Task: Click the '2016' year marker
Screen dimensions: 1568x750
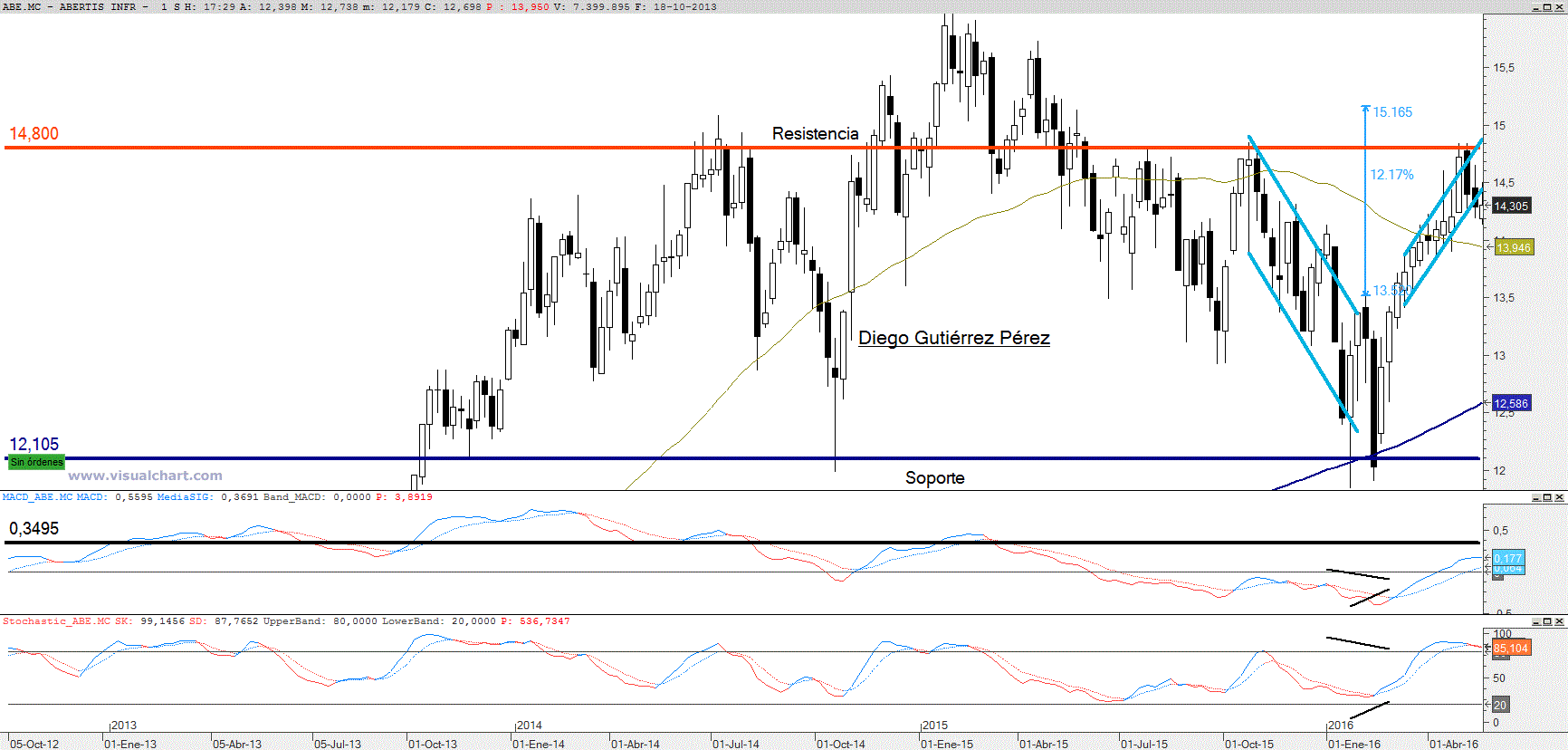Action: (1341, 726)
